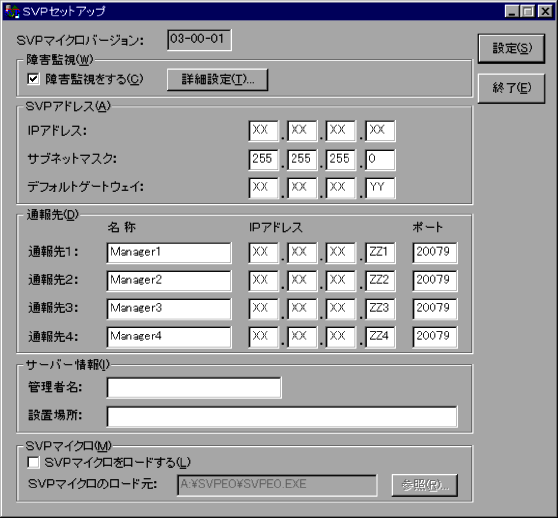Click the first 255 of サブネットマスク
Viewport: 558px width, 518px height.
pyautogui.click(x=263, y=159)
